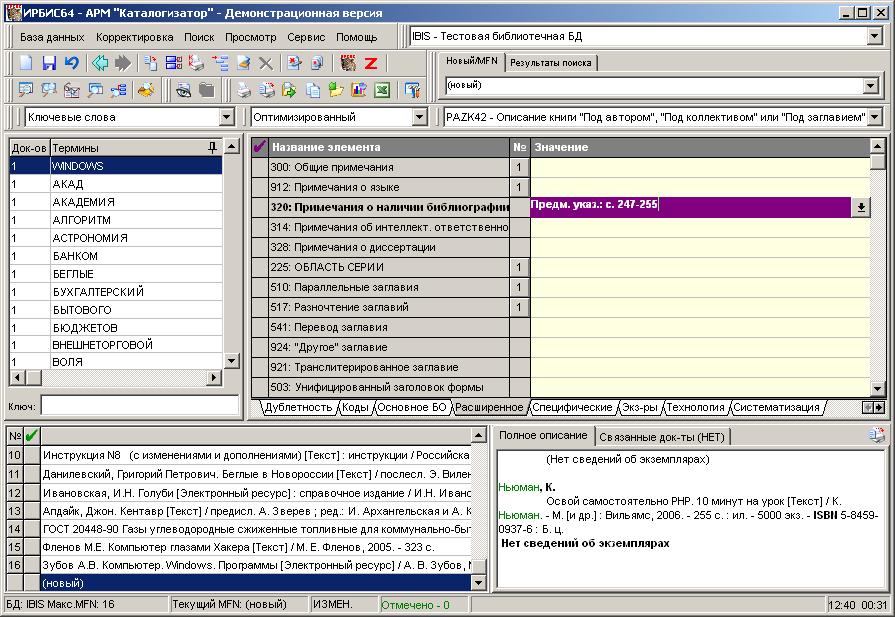Click the magnifier with tree hierarchy search icon

(x=119, y=90)
